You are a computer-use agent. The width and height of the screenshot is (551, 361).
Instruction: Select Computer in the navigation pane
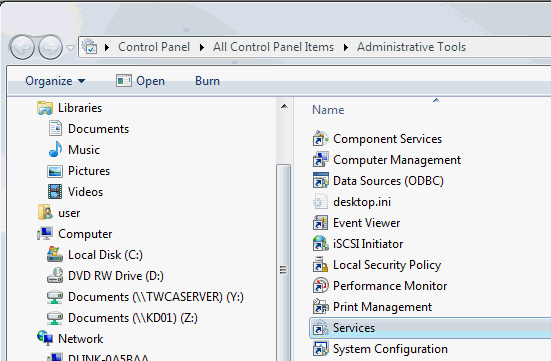click(x=85, y=234)
